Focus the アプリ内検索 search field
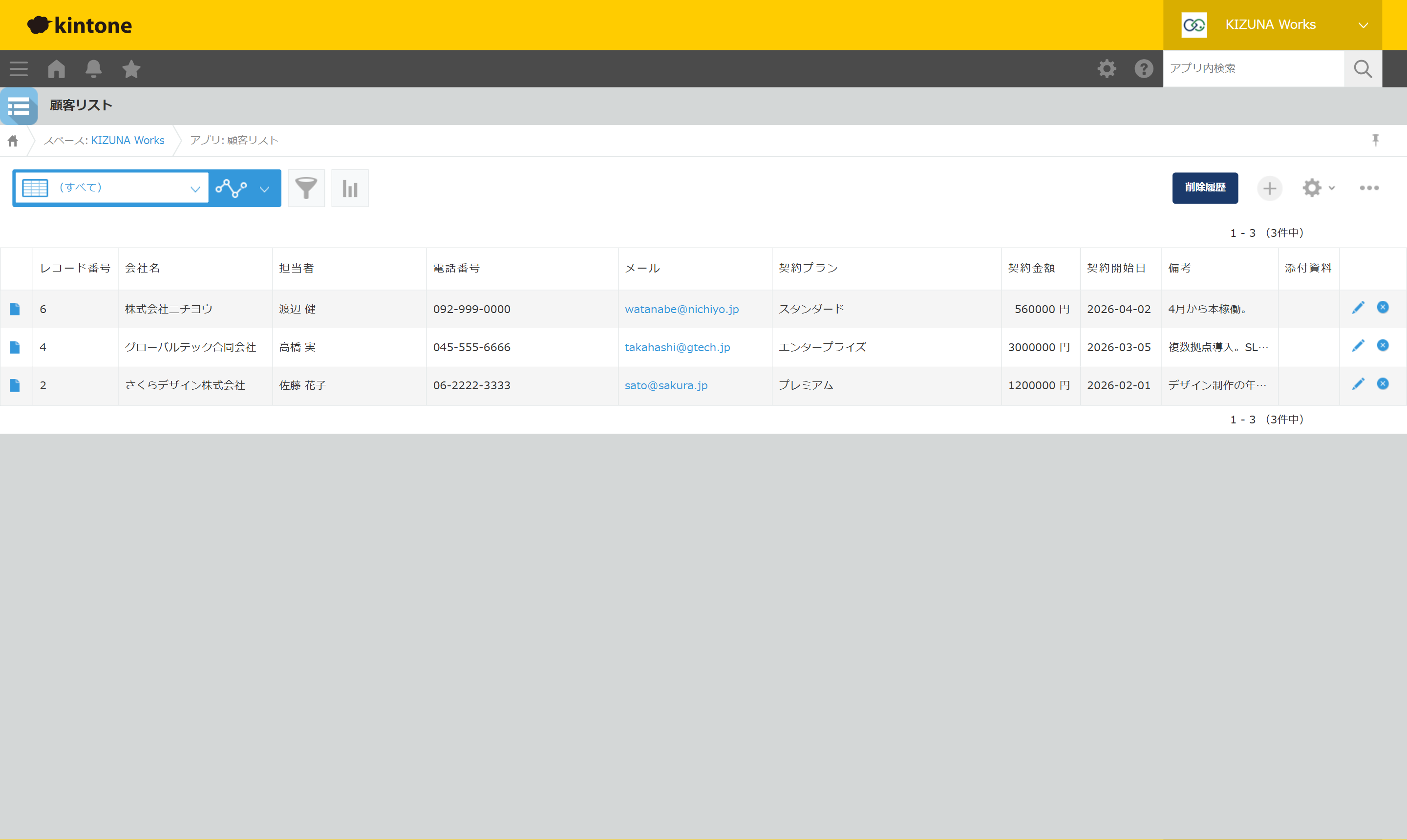The image size is (1407, 840). tap(1254, 68)
